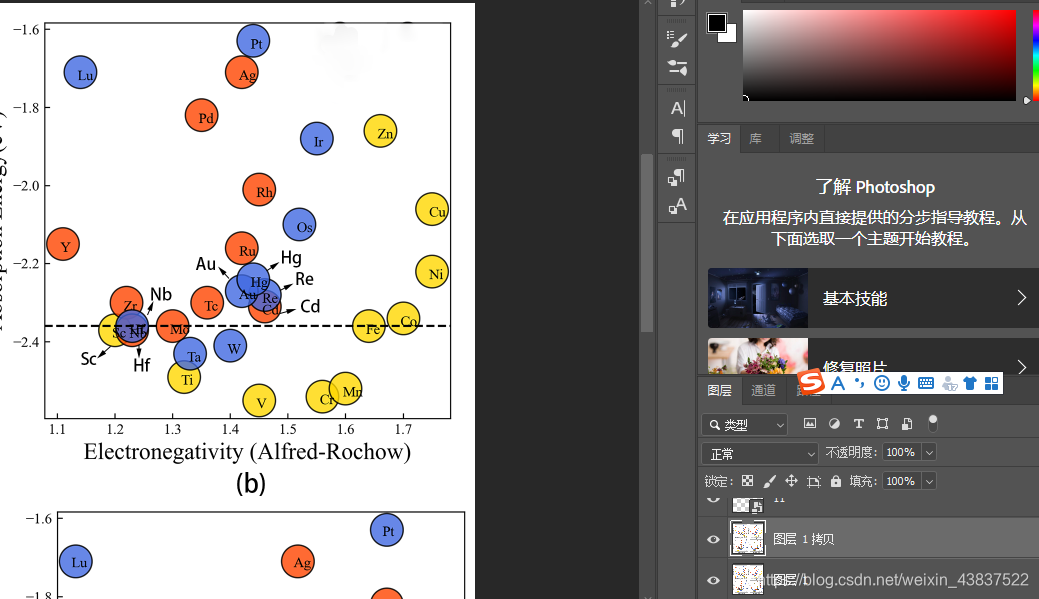Hide the bottom 图层 1 layer
The height and width of the screenshot is (599, 1039).
713,580
